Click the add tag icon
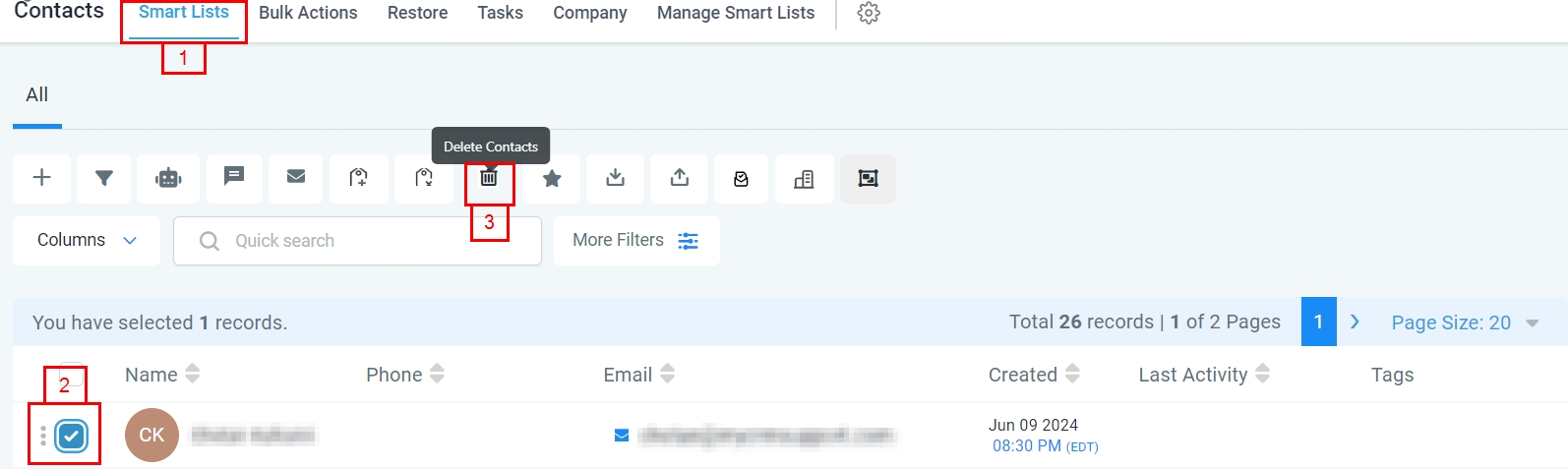This screenshot has width=1568, height=469. (359, 178)
